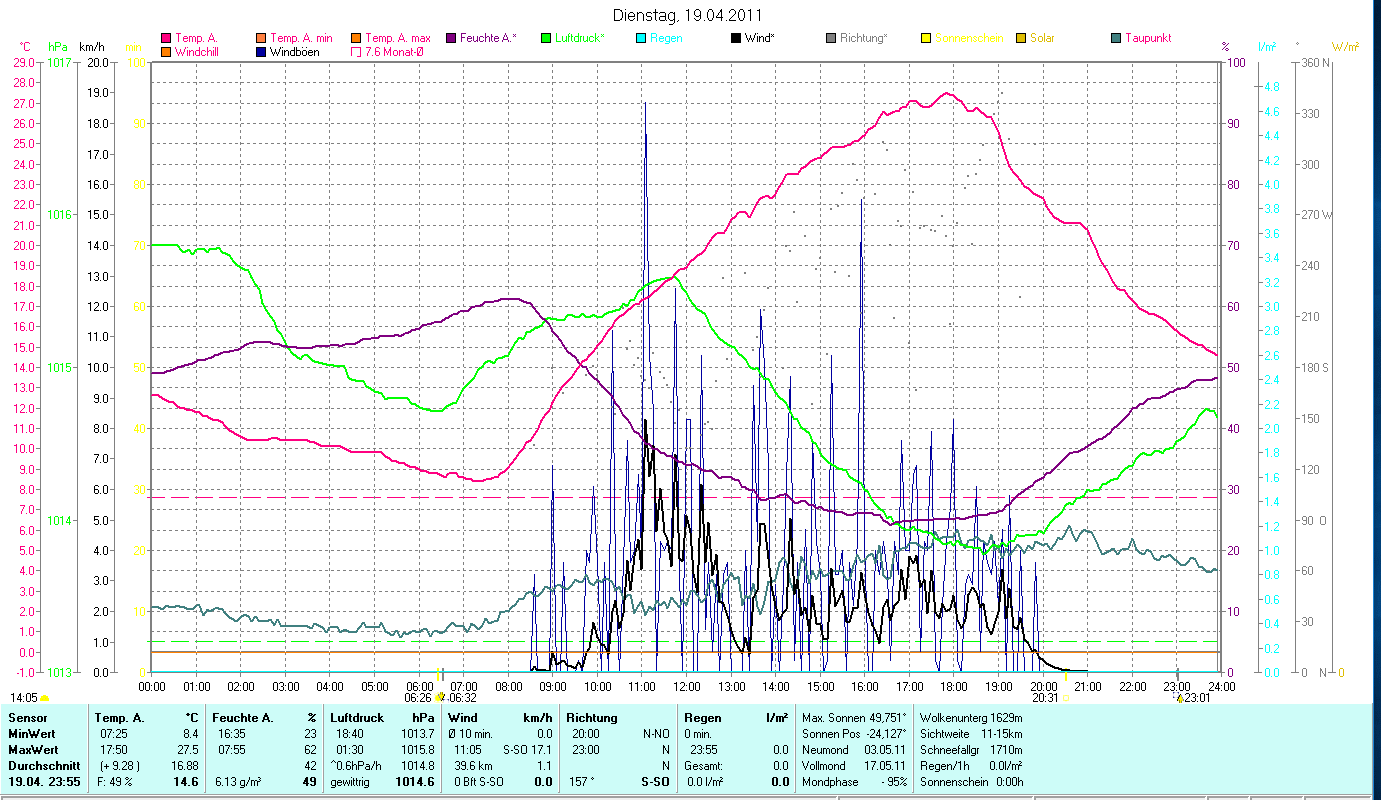The height and width of the screenshot is (800, 1381).
Task: Click the sunrise marker at 06:26
Action: point(439,697)
